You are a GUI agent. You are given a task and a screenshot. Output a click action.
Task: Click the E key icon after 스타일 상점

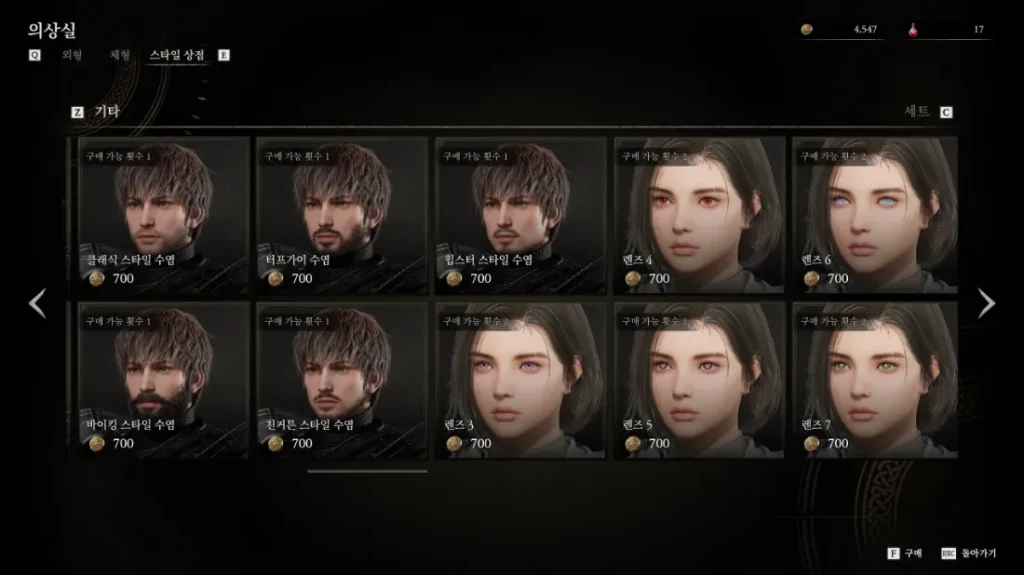click(224, 56)
